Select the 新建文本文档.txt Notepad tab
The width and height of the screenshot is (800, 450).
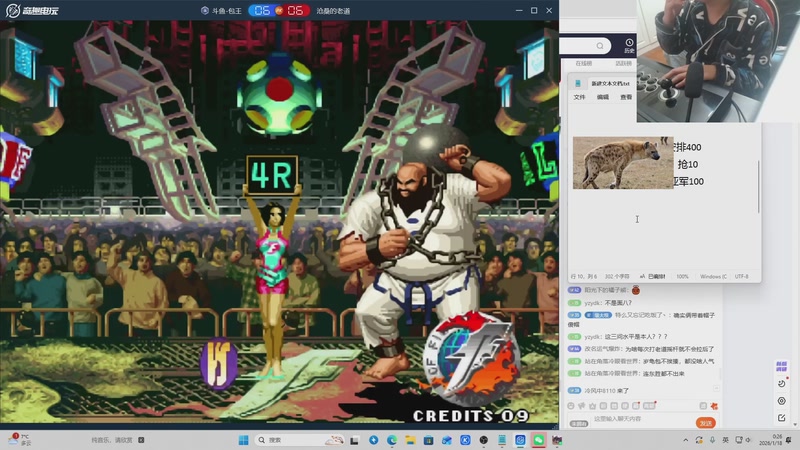click(610, 83)
